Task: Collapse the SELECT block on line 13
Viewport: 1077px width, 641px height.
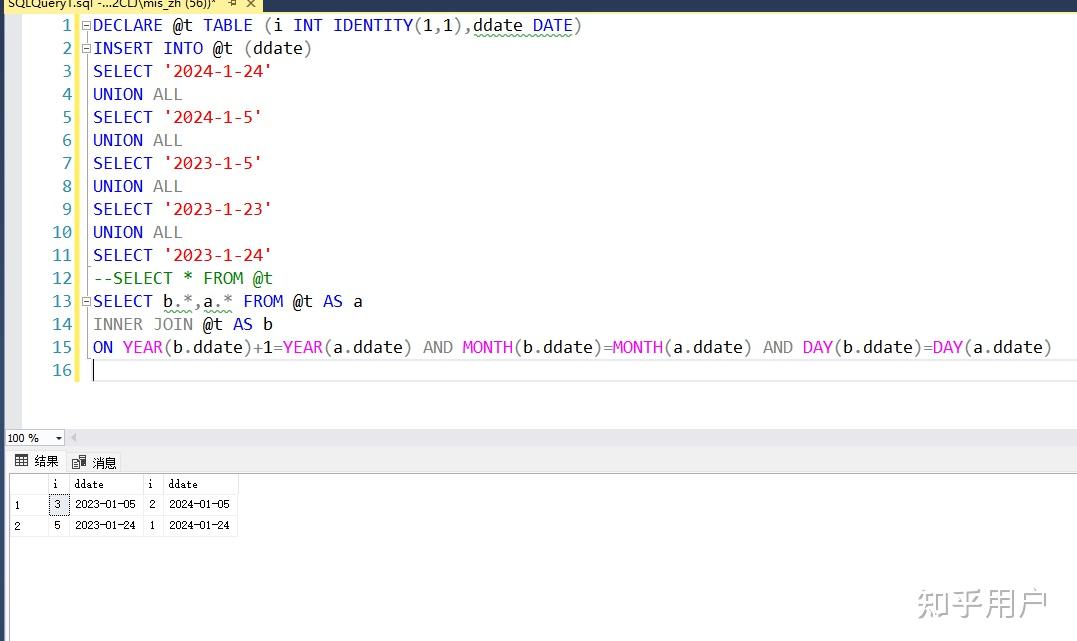Action: click(x=87, y=302)
